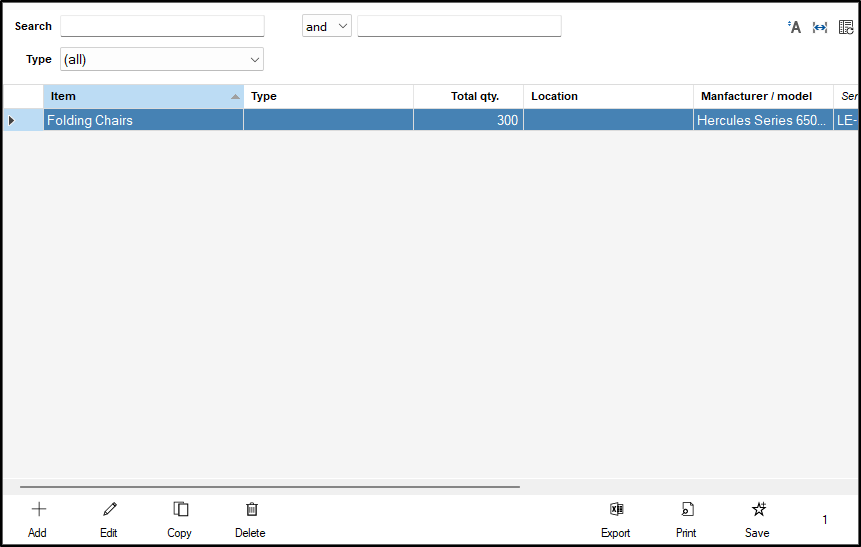
Task: Click the auto-fit column width icon
Action: coord(820,27)
